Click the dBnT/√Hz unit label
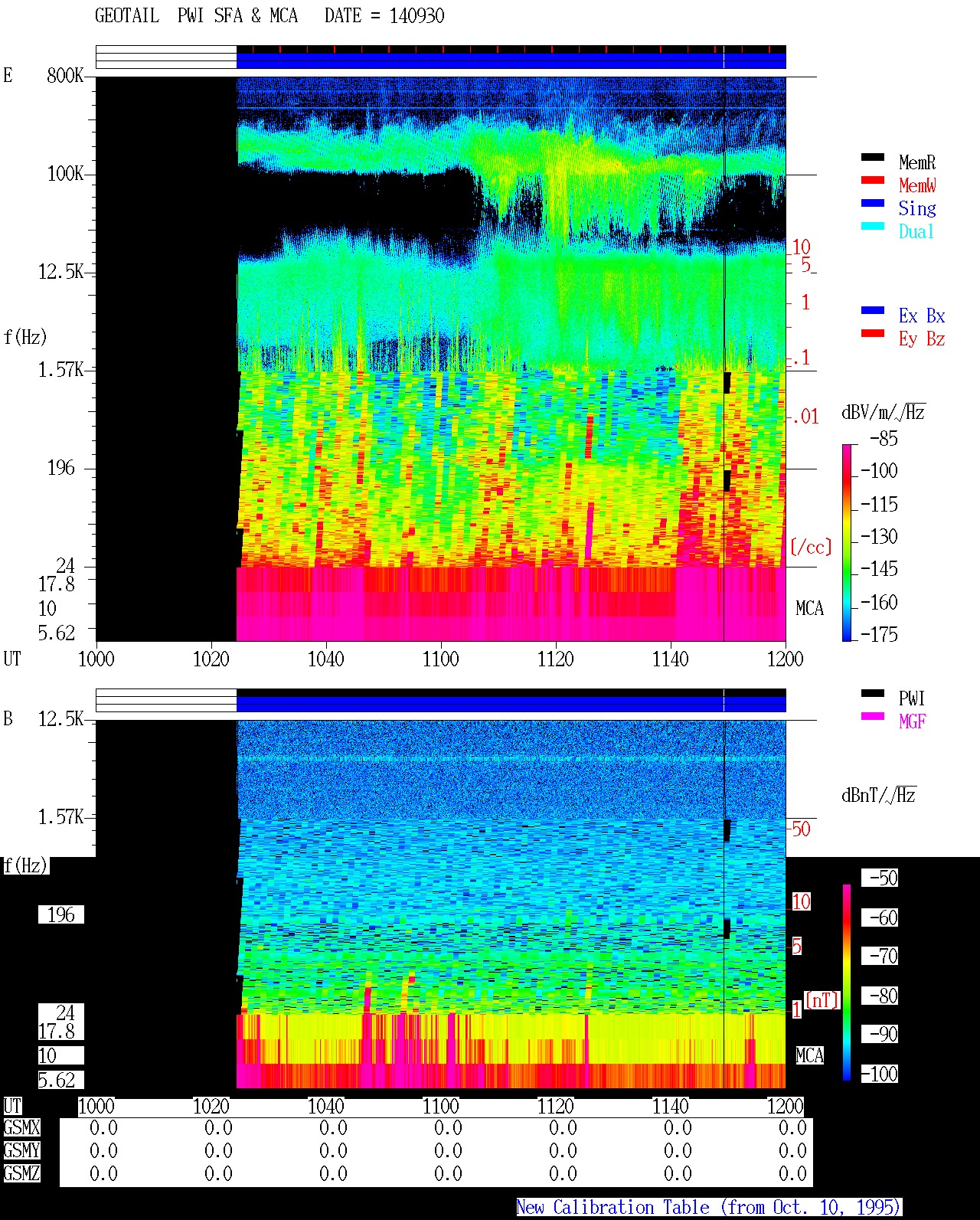The width and height of the screenshot is (980, 1220). (x=879, y=795)
